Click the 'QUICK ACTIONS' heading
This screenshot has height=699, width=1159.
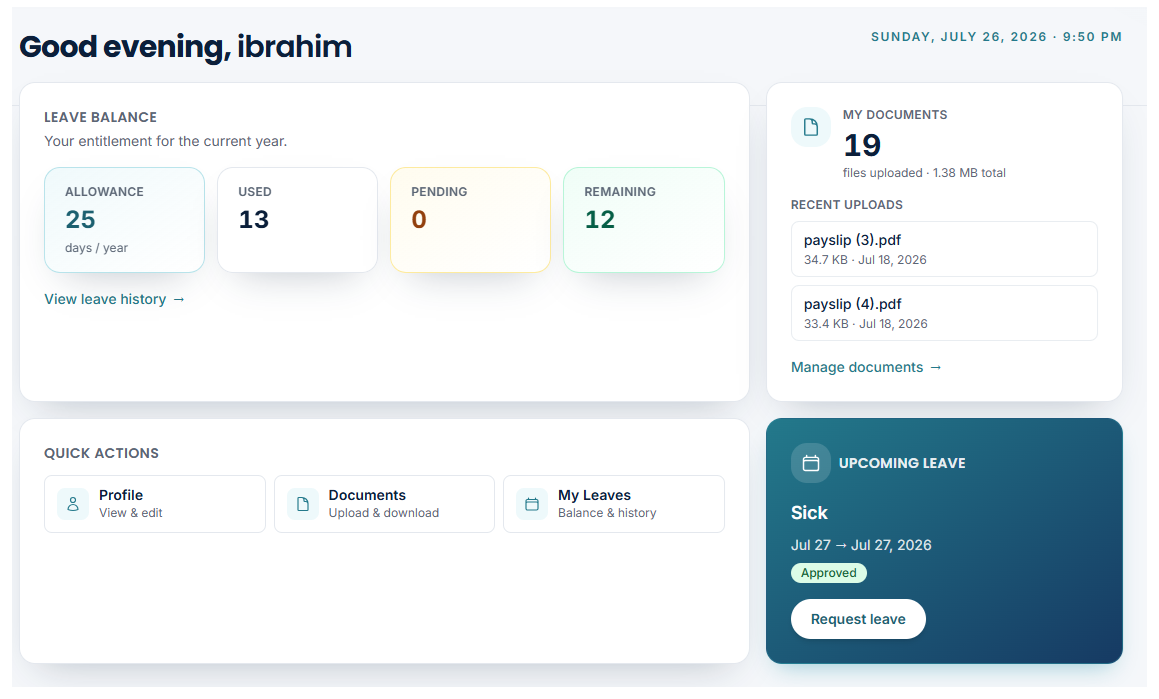(101, 454)
